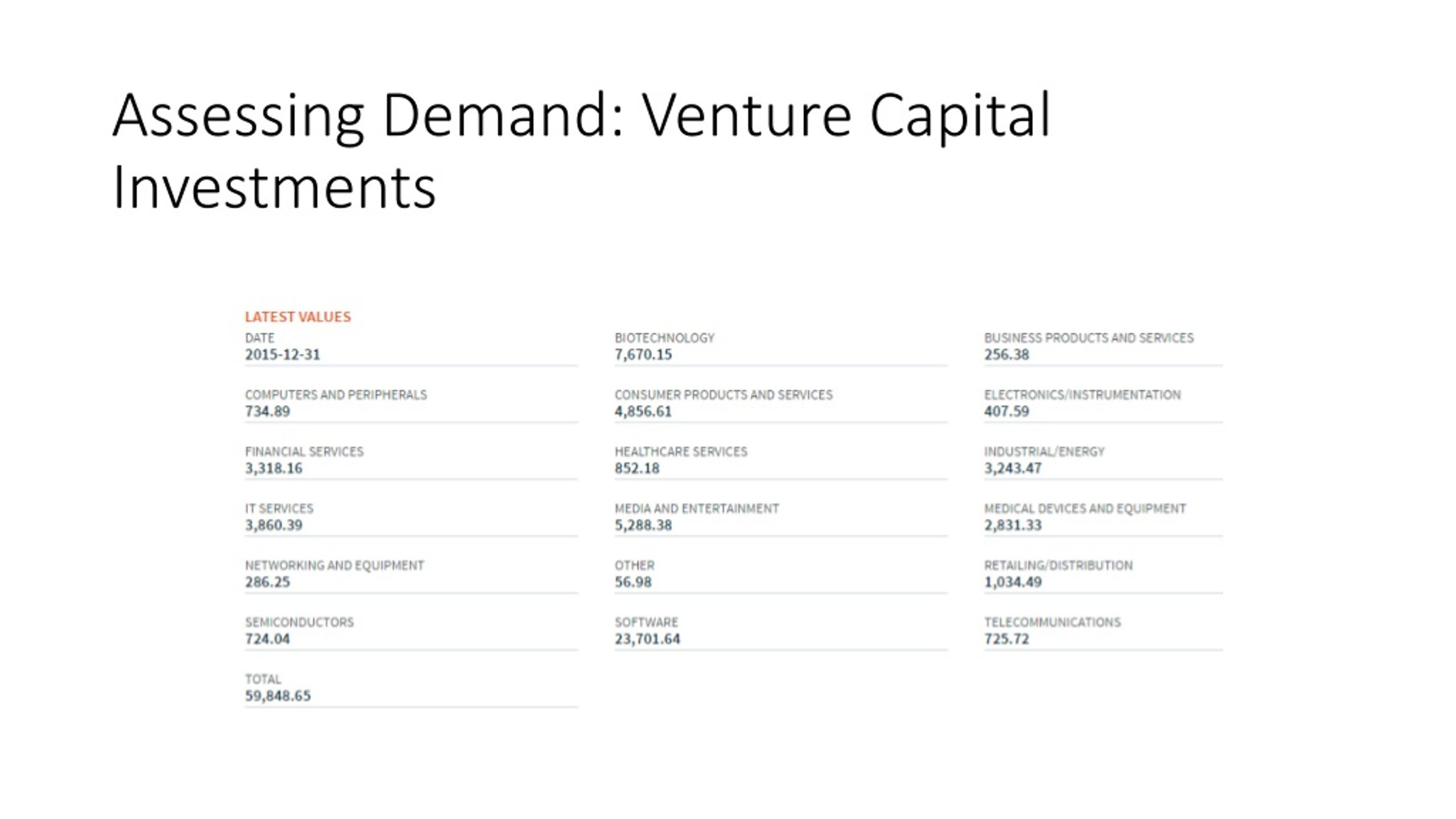This screenshot has height=819, width=1456.
Task: Click the DATE value 2015-12-31
Action: 283,354
